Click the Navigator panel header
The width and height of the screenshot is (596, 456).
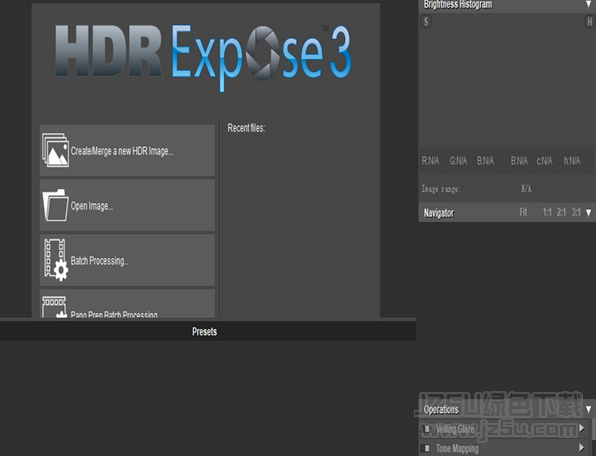(x=507, y=212)
